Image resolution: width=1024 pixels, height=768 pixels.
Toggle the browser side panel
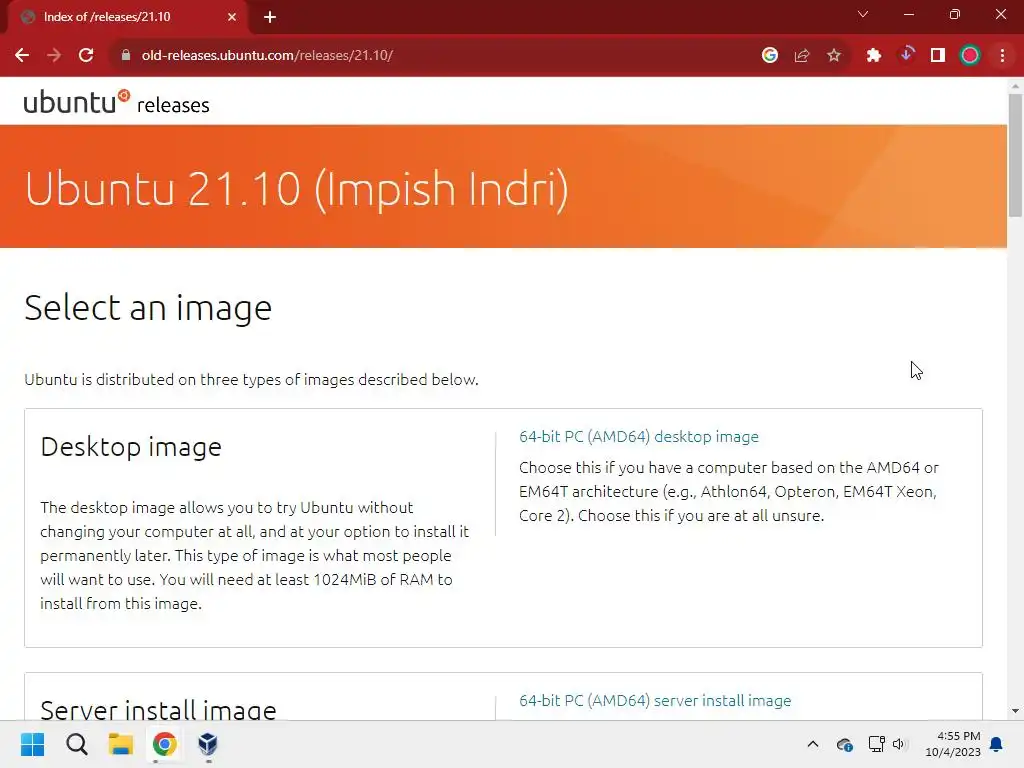(938, 56)
